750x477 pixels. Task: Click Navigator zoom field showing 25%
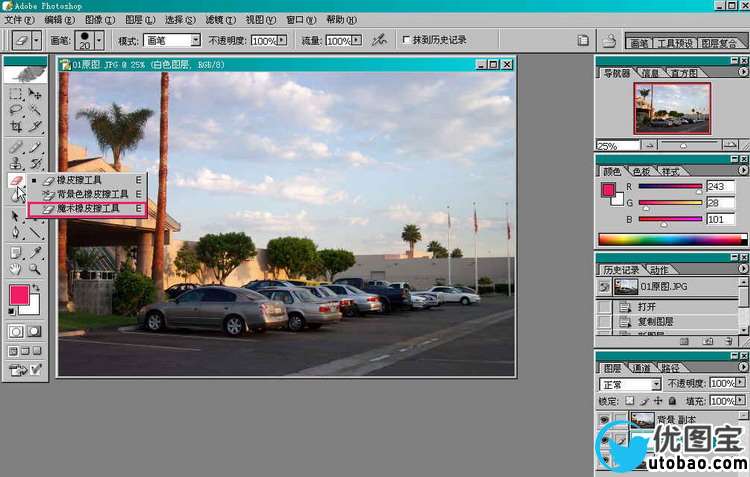click(x=618, y=145)
